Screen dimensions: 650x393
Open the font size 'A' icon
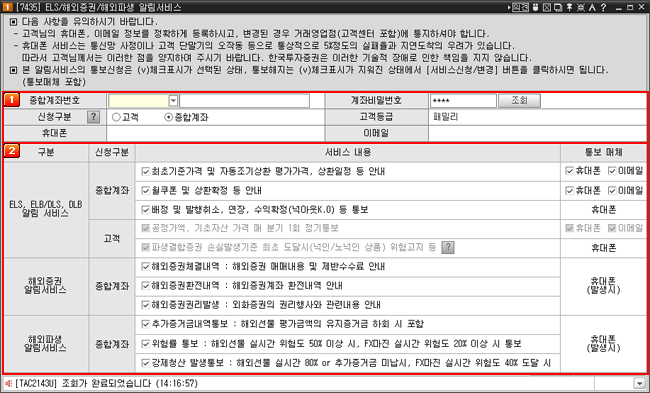[592, 7]
